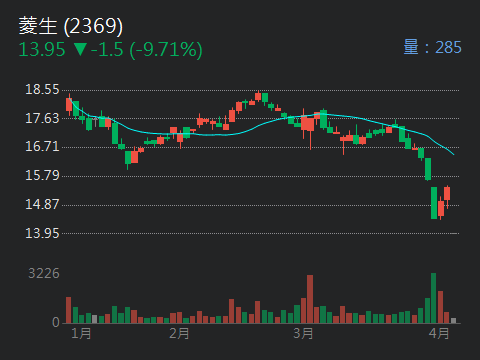Click the volume label 量：285
480x360 pixels.
432,47
